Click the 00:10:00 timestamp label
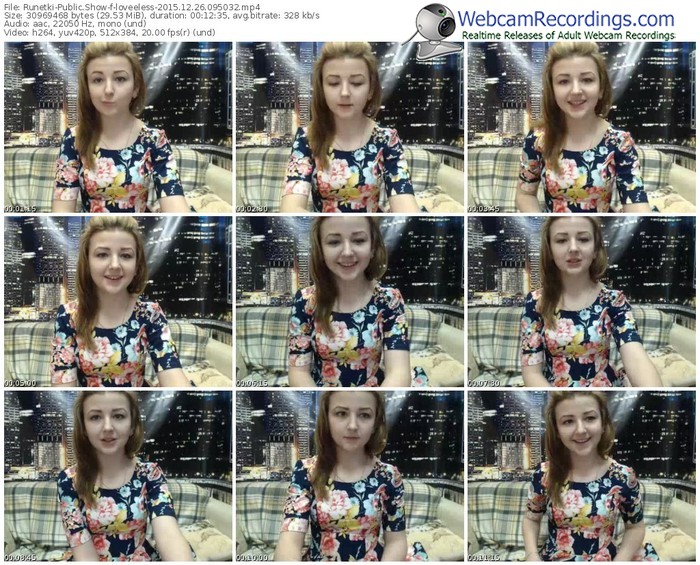The image size is (700, 565). (252, 555)
